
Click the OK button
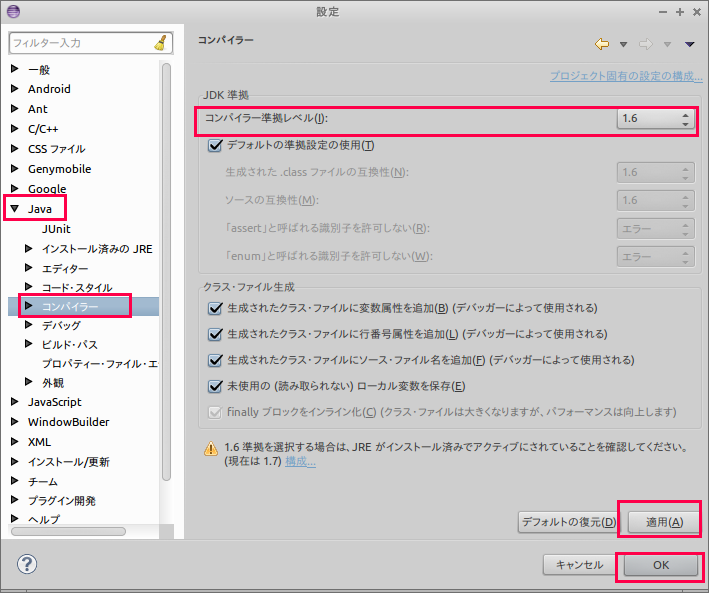tap(661, 565)
